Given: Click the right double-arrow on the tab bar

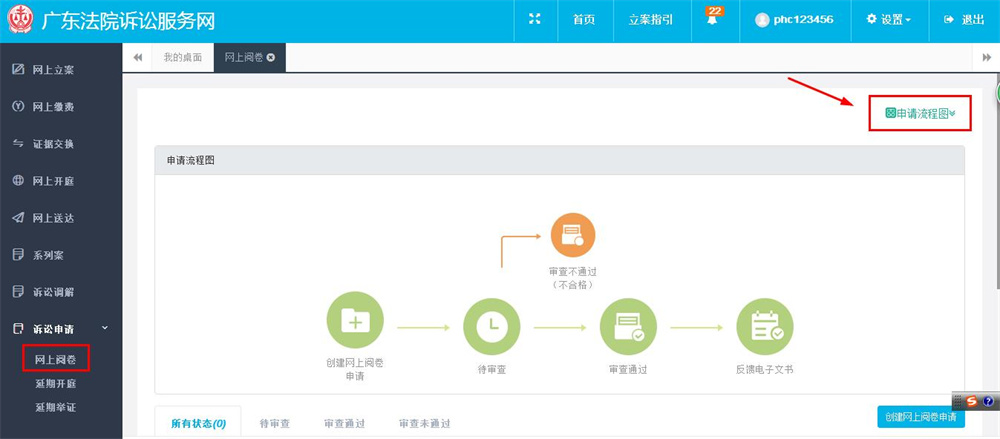Looking at the screenshot, I should 987,57.
